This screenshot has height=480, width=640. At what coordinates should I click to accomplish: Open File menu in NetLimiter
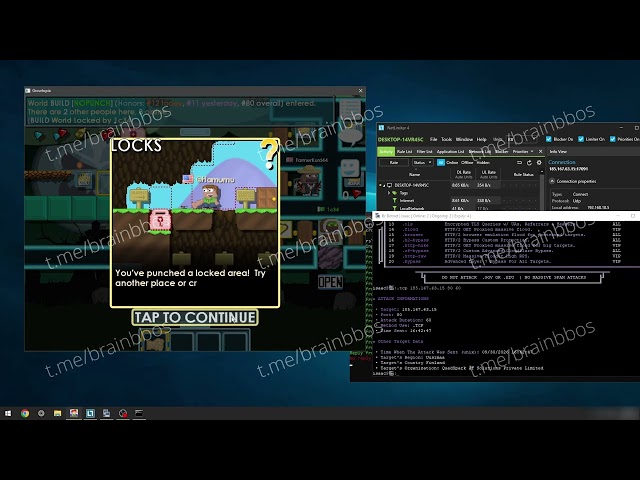[x=433, y=139]
